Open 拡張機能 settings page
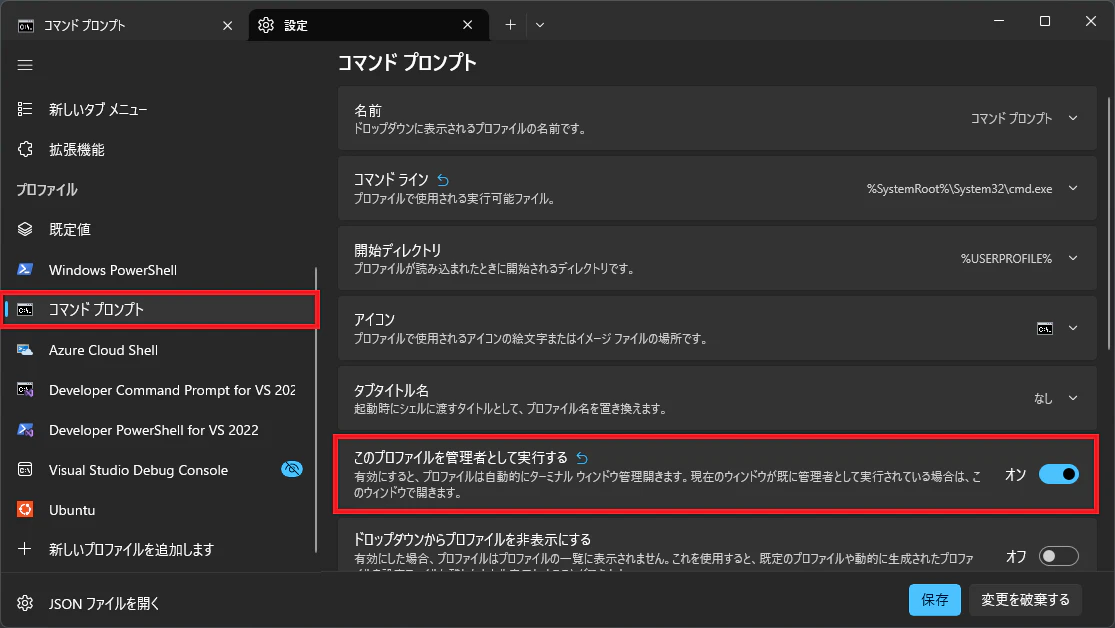 pos(160,149)
